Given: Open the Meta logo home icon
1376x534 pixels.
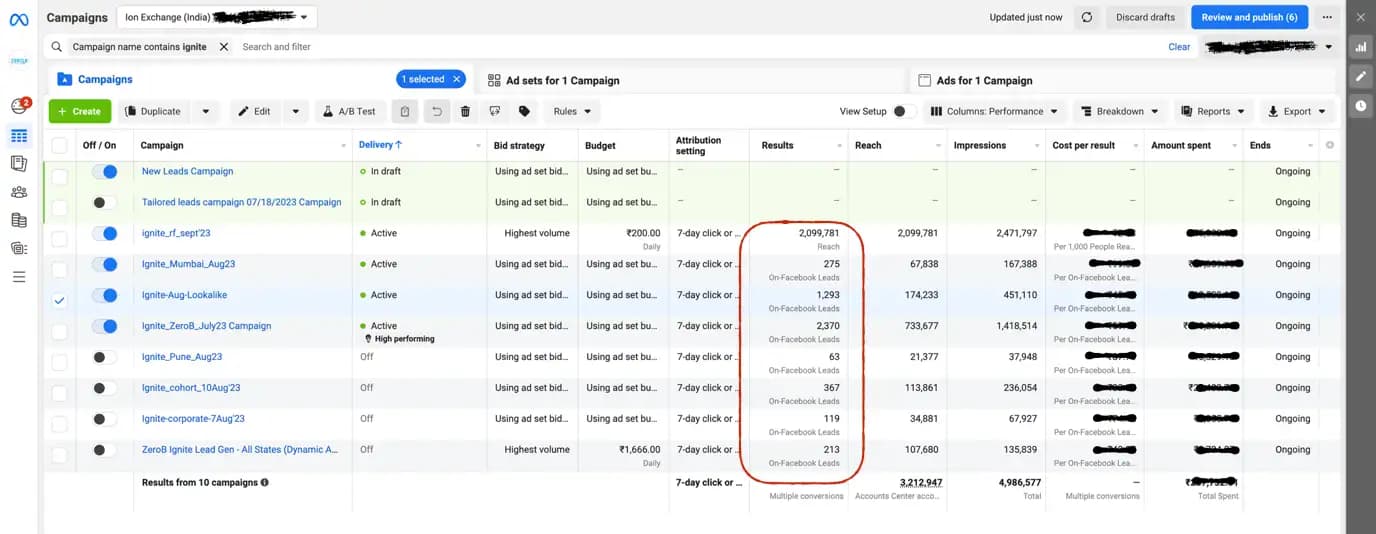Looking at the screenshot, I should tap(19, 17).
